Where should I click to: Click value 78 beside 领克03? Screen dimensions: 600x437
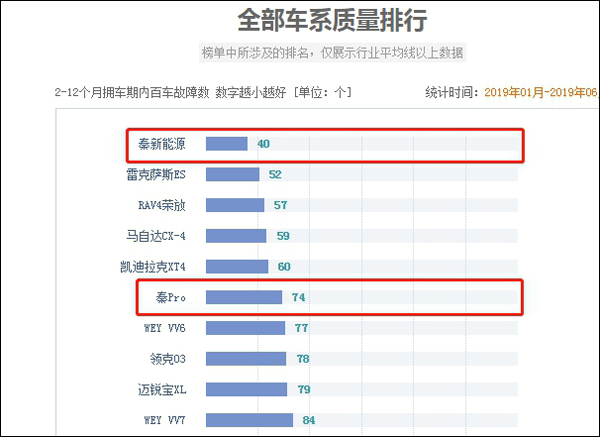click(x=303, y=359)
